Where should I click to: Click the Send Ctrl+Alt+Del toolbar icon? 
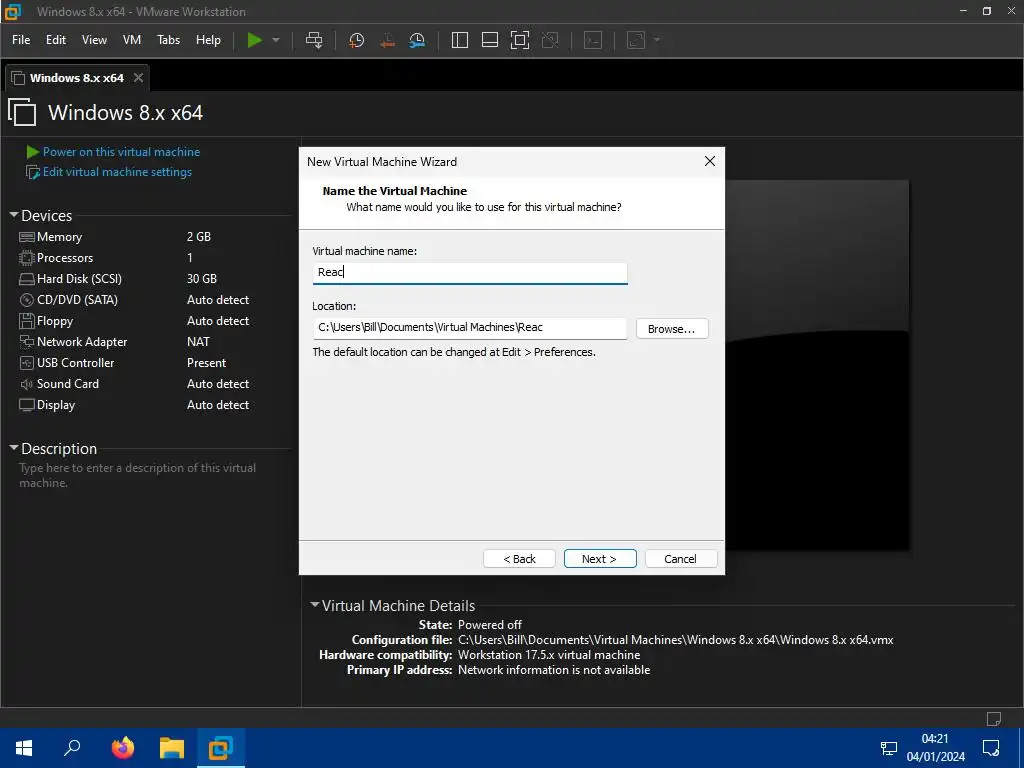[x=314, y=40]
